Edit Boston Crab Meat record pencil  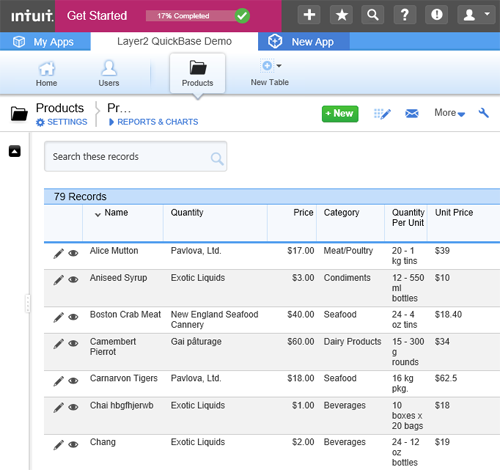point(58,317)
